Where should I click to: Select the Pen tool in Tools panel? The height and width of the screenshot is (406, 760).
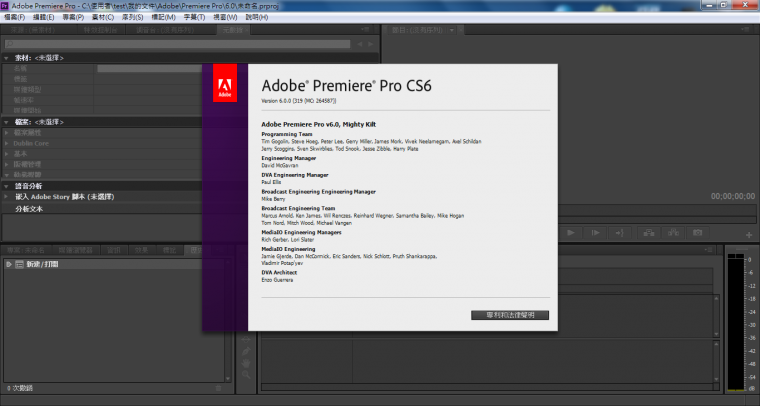pos(246,351)
